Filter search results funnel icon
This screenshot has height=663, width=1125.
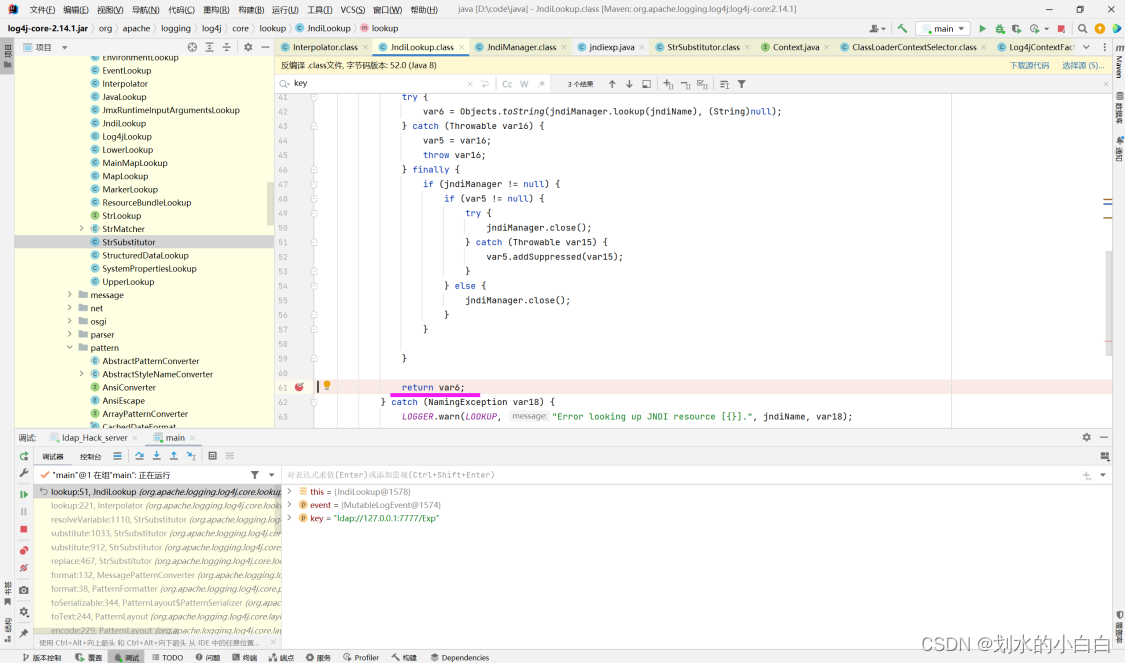coord(742,84)
